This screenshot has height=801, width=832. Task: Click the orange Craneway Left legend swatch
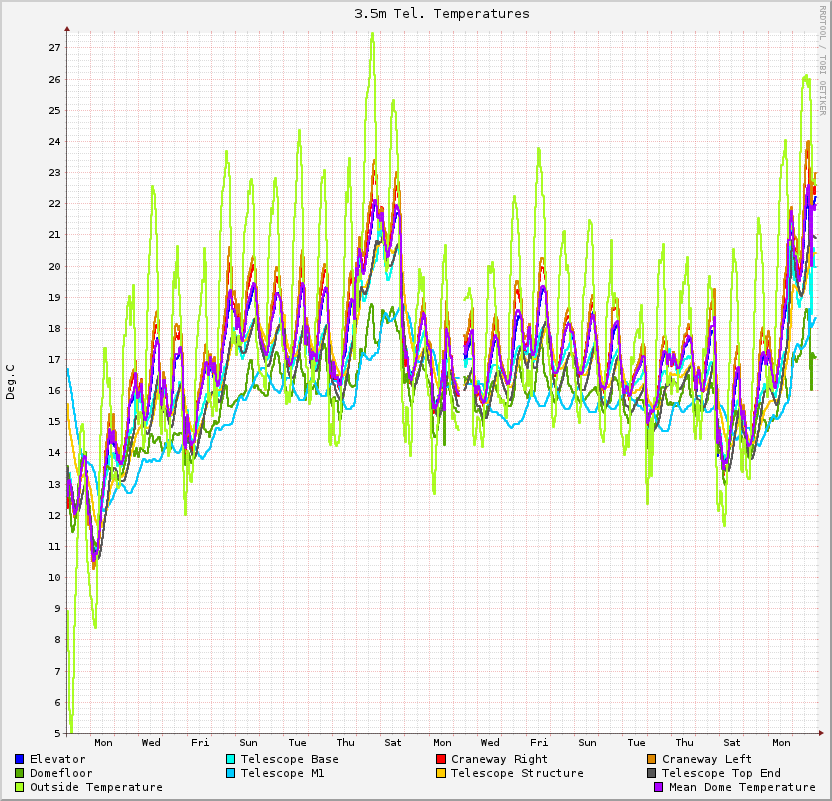(x=652, y=759)
